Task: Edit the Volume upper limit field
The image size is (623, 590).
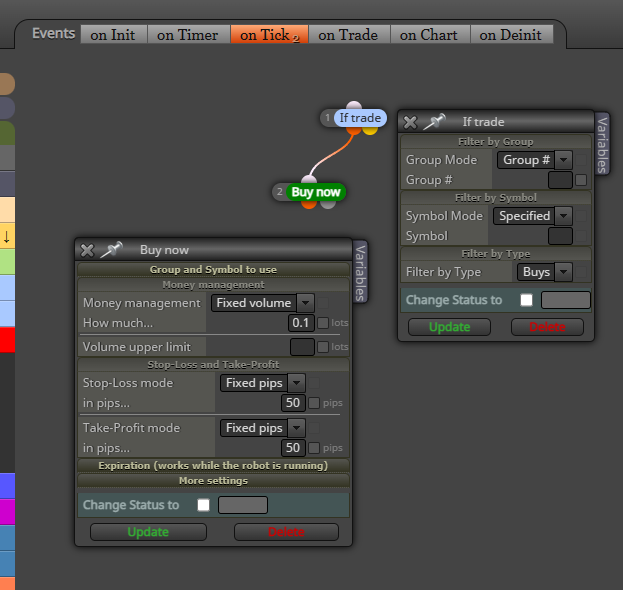Action: 302,347
